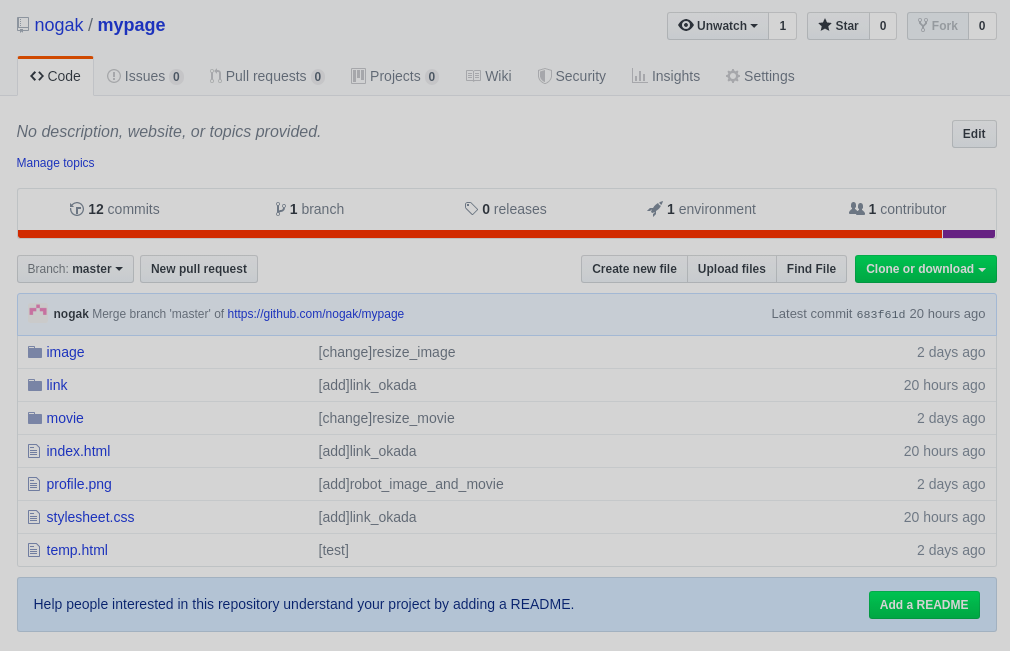Star the mypage repository
Viewport: 1010px width, 651px height.
point(838,26)
